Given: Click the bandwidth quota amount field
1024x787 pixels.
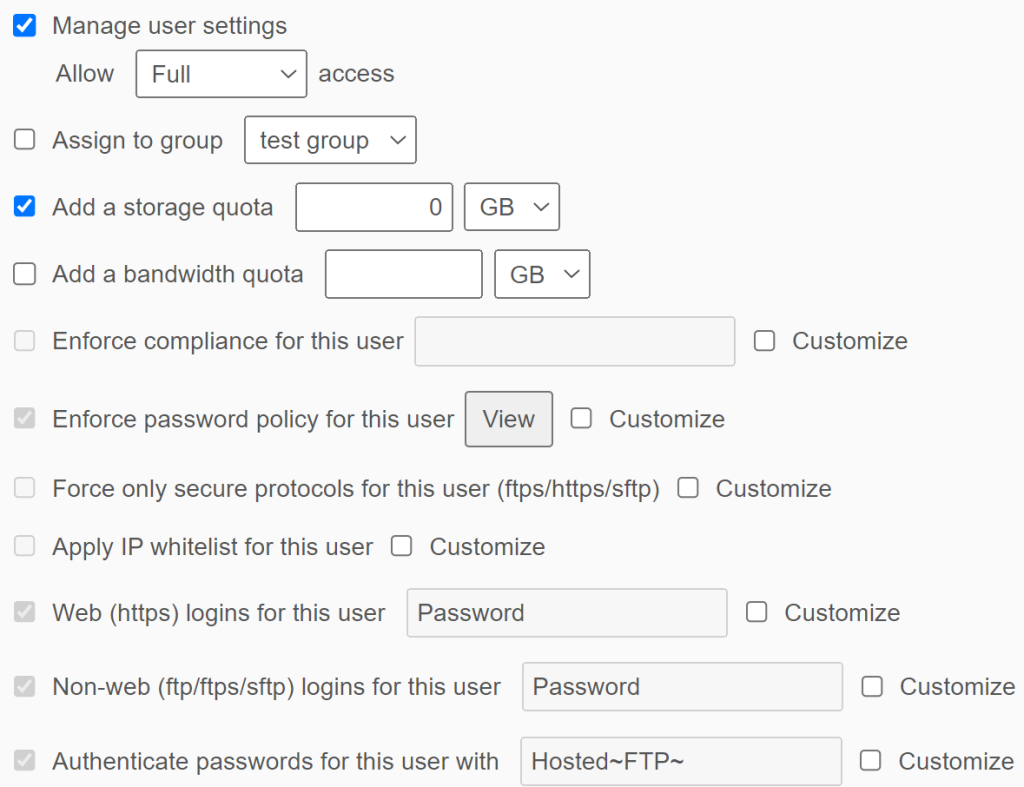Looking at the screenshot, I should click(x=403, y=274).
